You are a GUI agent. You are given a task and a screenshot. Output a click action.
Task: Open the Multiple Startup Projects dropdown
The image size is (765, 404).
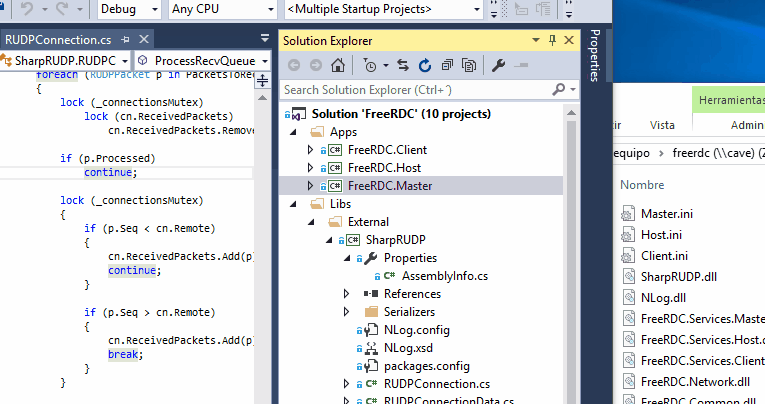coord(383,9)
